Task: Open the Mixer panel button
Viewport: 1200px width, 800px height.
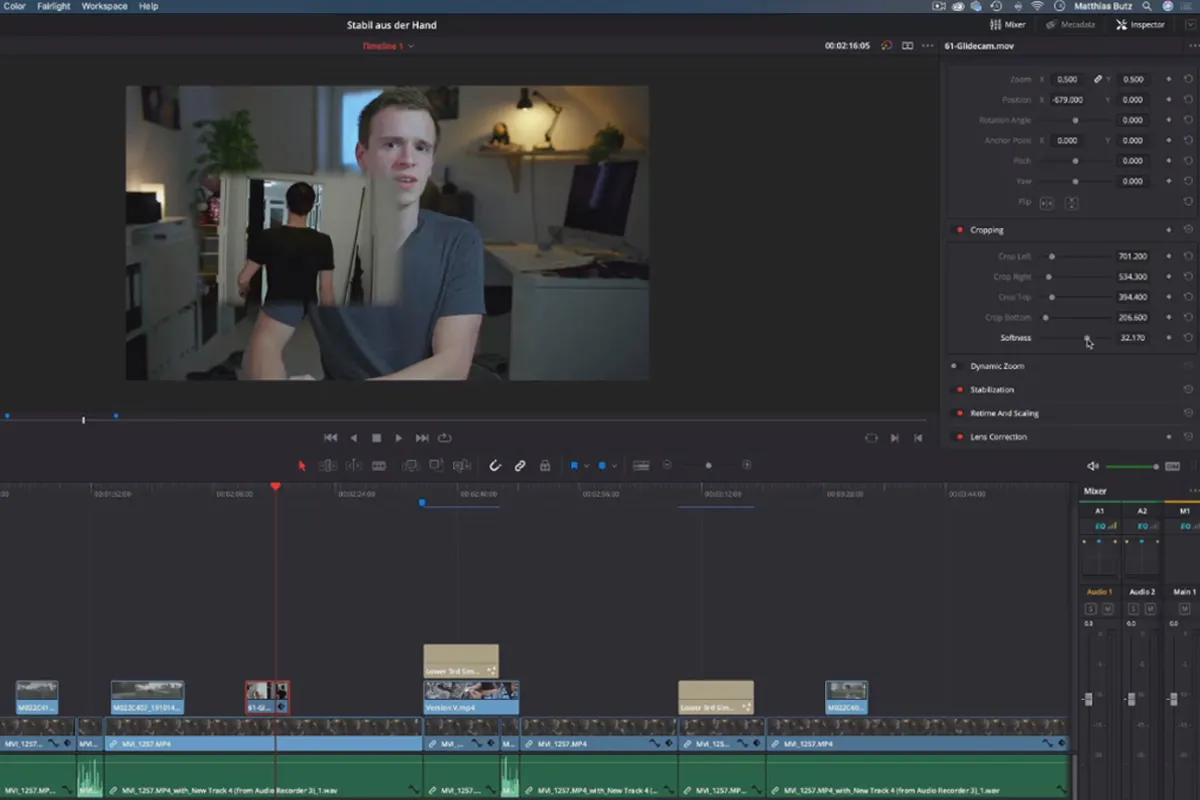Action: pos(1008,24)
